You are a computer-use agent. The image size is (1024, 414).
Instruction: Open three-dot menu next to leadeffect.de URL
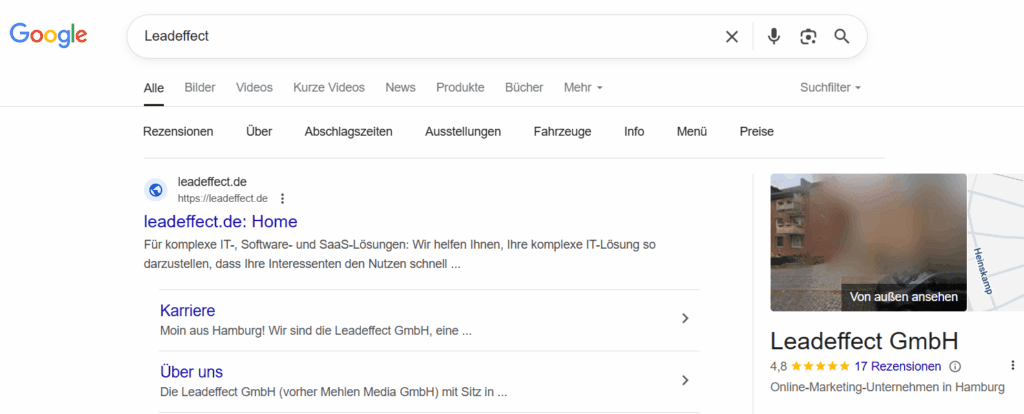(x=282, y=198)
